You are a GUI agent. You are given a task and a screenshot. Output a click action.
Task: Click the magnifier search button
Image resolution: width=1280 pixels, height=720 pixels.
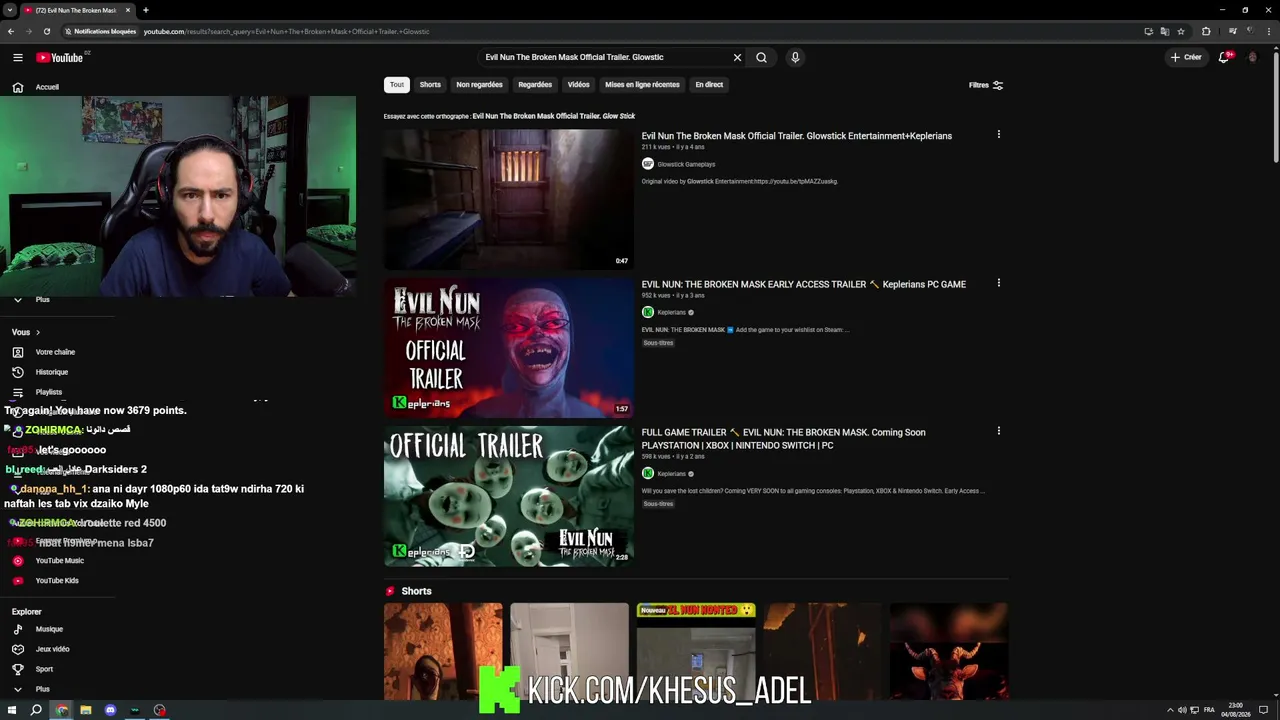pos(761,58)
